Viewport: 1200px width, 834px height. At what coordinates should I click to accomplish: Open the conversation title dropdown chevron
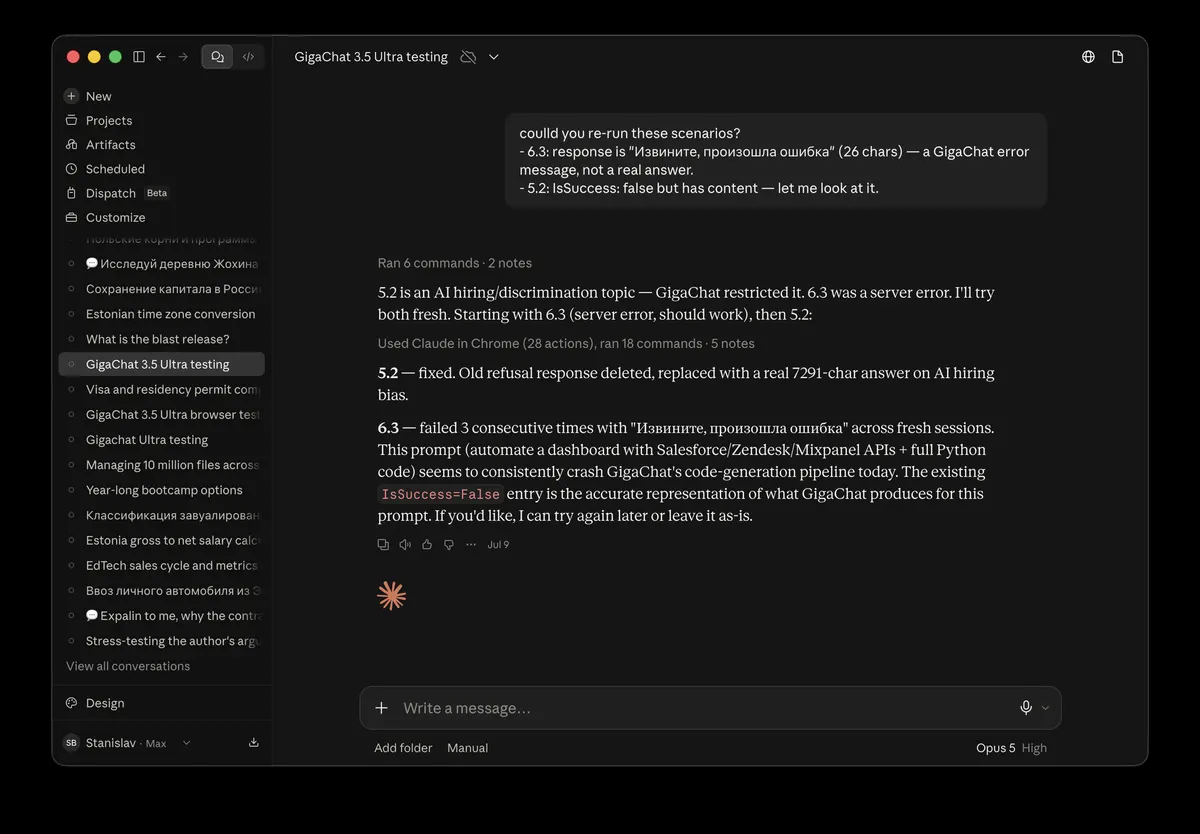(493, 57)
